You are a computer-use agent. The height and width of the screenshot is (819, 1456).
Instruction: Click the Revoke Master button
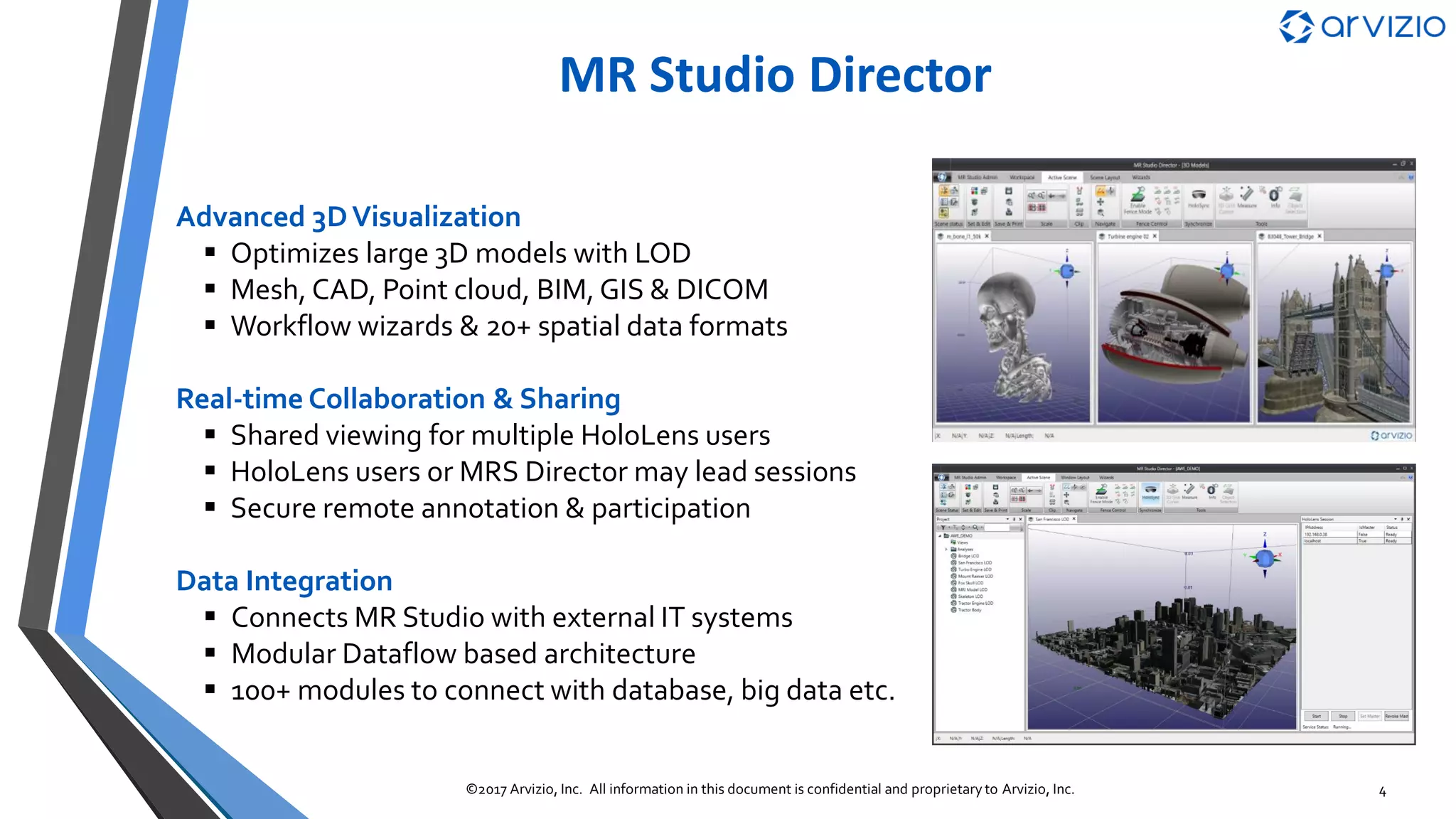point(1396,716)
